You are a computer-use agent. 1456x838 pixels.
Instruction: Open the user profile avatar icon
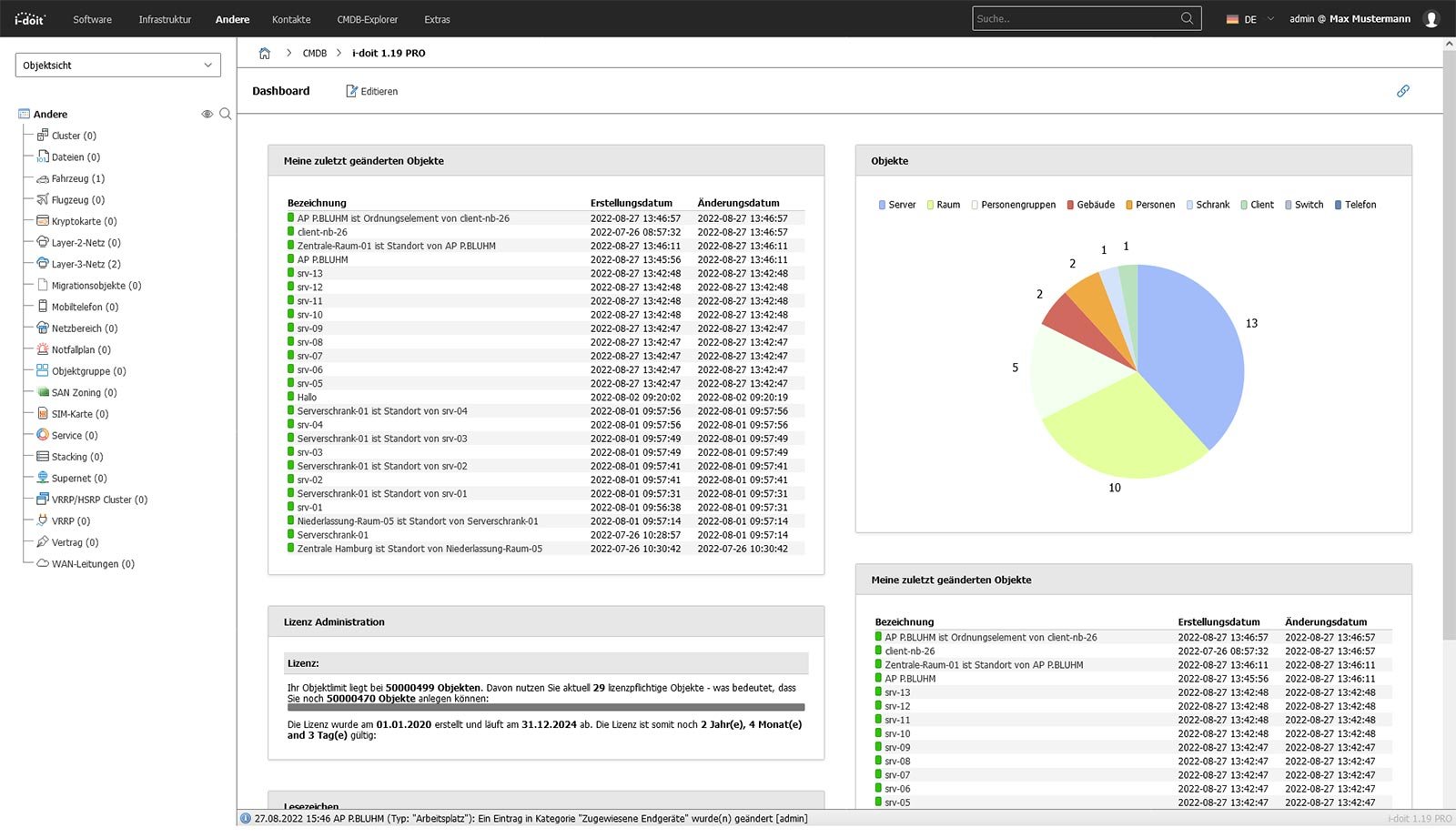tap(1431, 19)
